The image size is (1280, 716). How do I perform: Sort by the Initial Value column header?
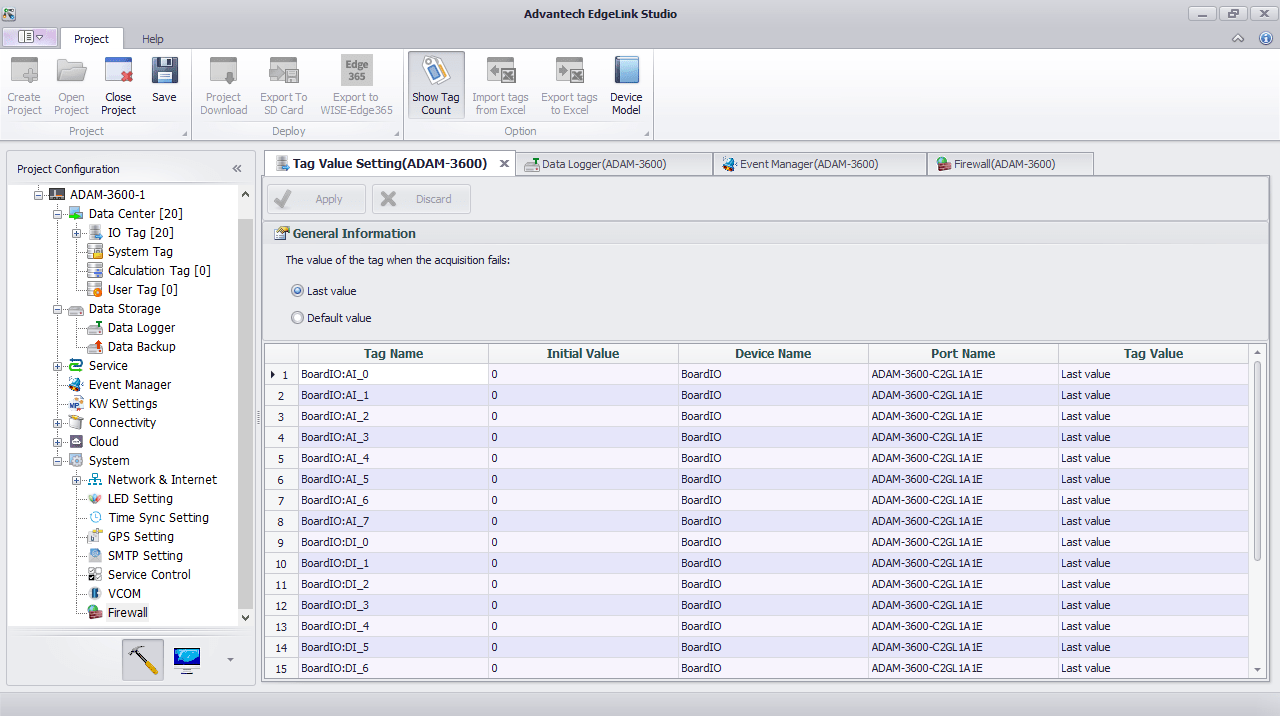click(583, 354)
